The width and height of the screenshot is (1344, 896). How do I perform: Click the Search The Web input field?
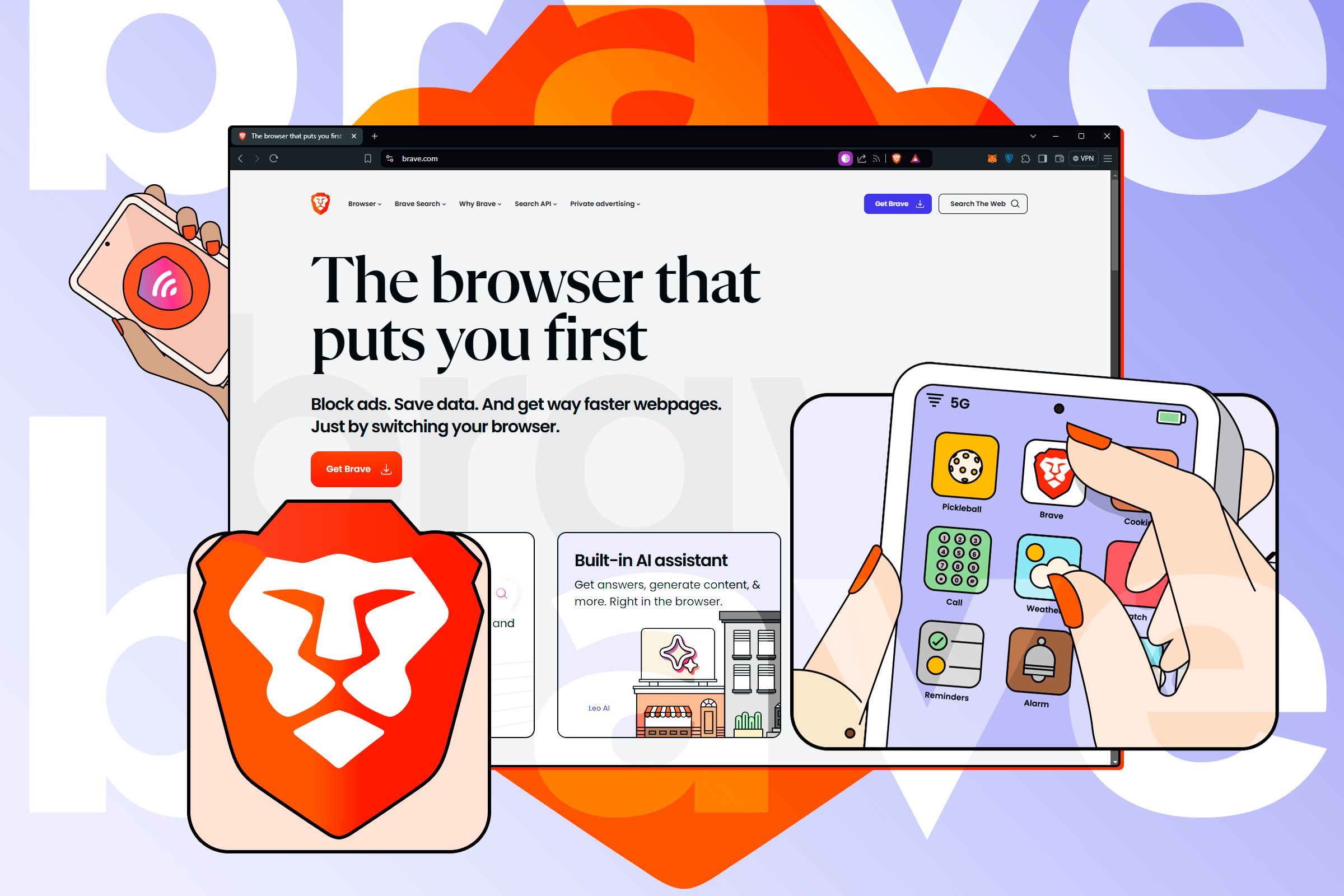pyautogui.click(x=983, y=203)
